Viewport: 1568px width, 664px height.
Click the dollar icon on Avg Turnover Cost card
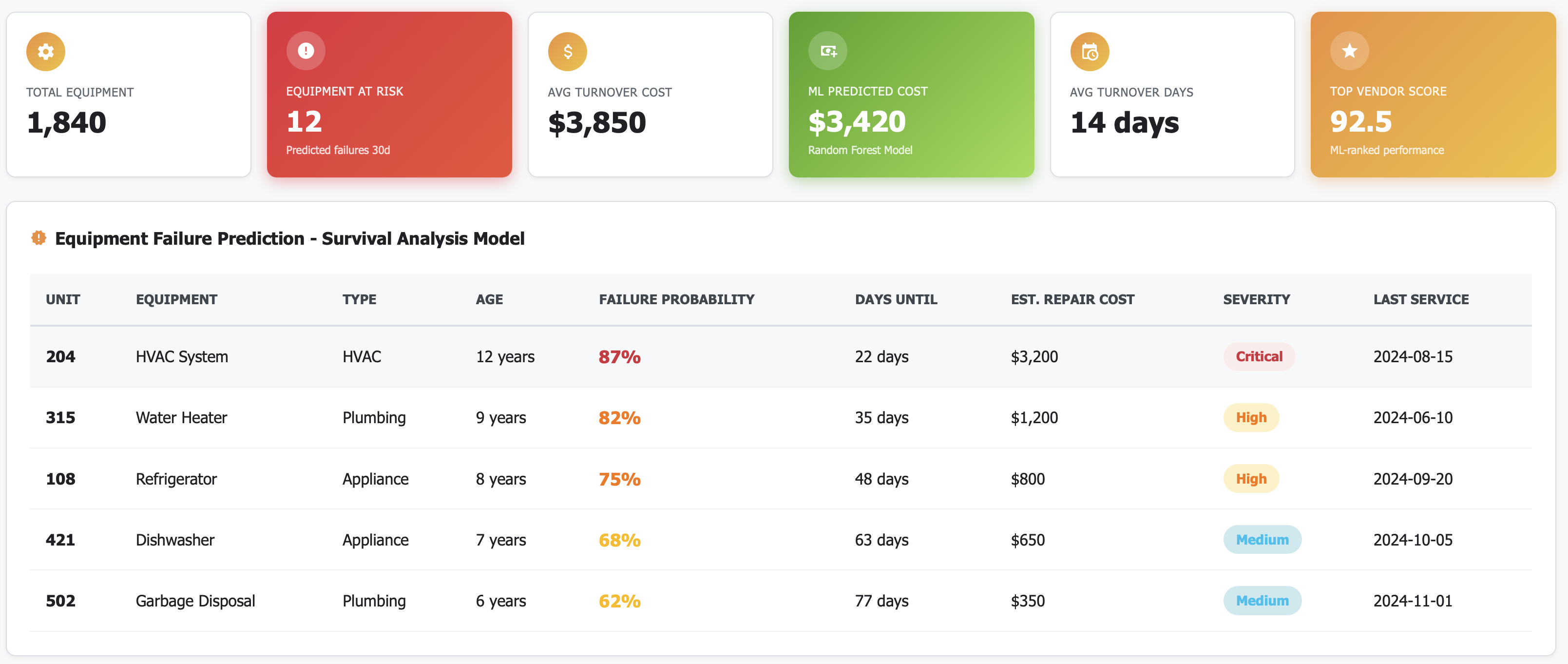click(567, 51)
